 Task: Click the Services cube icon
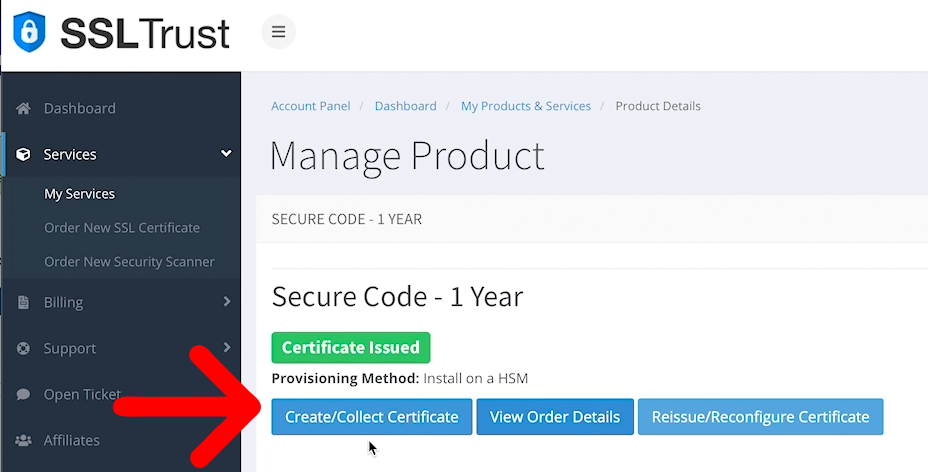pos(24,155)
